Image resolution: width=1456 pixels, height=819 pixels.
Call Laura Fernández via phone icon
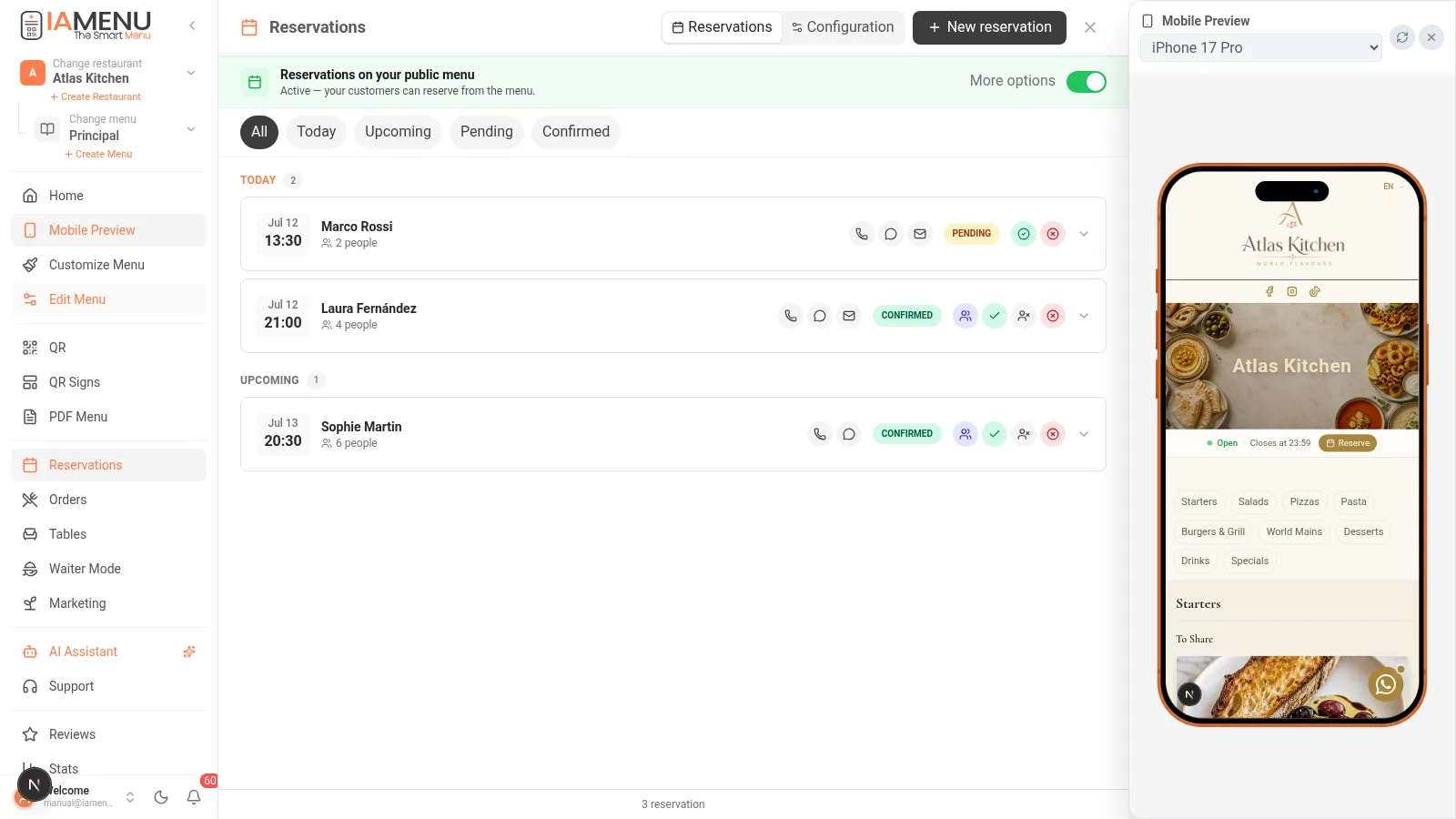[x=791, y=316]
